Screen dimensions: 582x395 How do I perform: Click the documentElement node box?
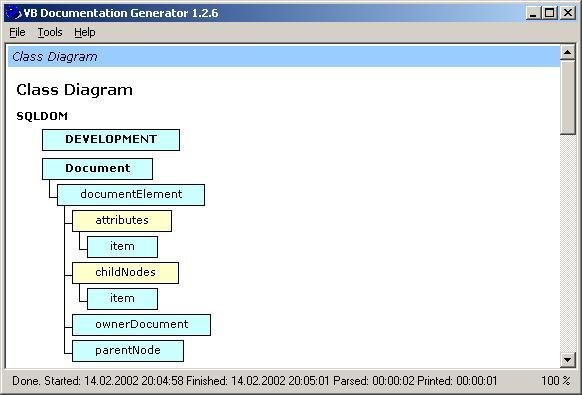click(x=131, y=195)
